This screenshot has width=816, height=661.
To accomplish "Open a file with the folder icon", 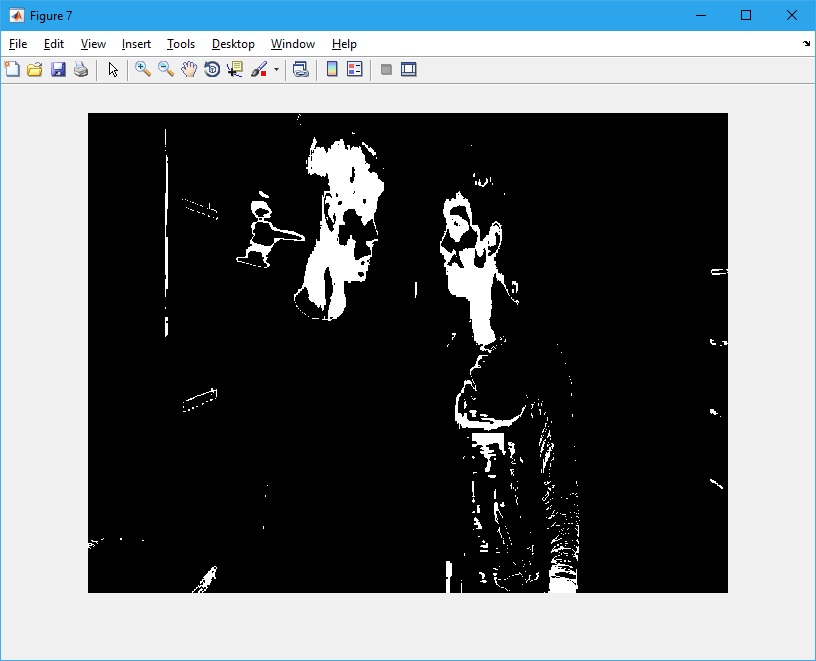I will (x=35, y=70).
